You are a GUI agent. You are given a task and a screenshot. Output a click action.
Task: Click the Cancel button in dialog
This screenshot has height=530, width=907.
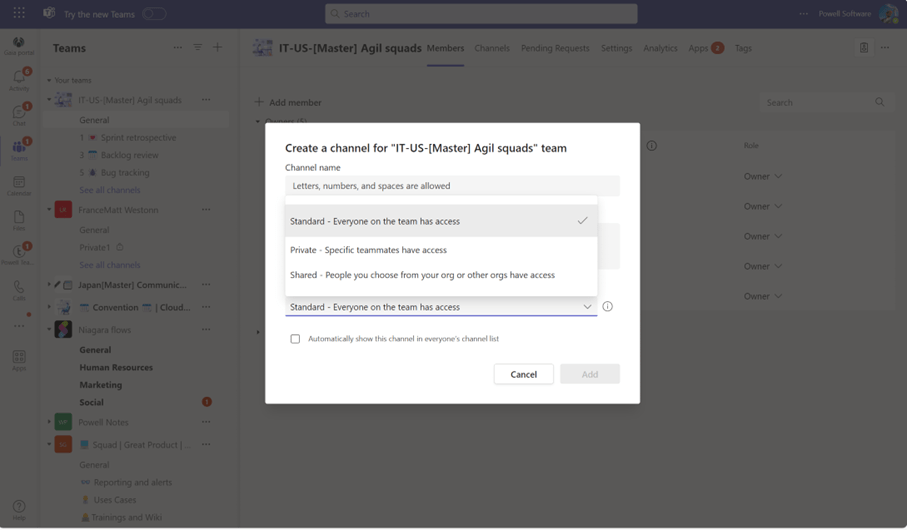click(x=523, y=374)
